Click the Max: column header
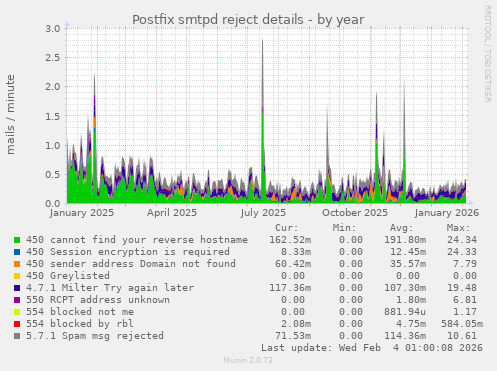 [x=459, y=228]
